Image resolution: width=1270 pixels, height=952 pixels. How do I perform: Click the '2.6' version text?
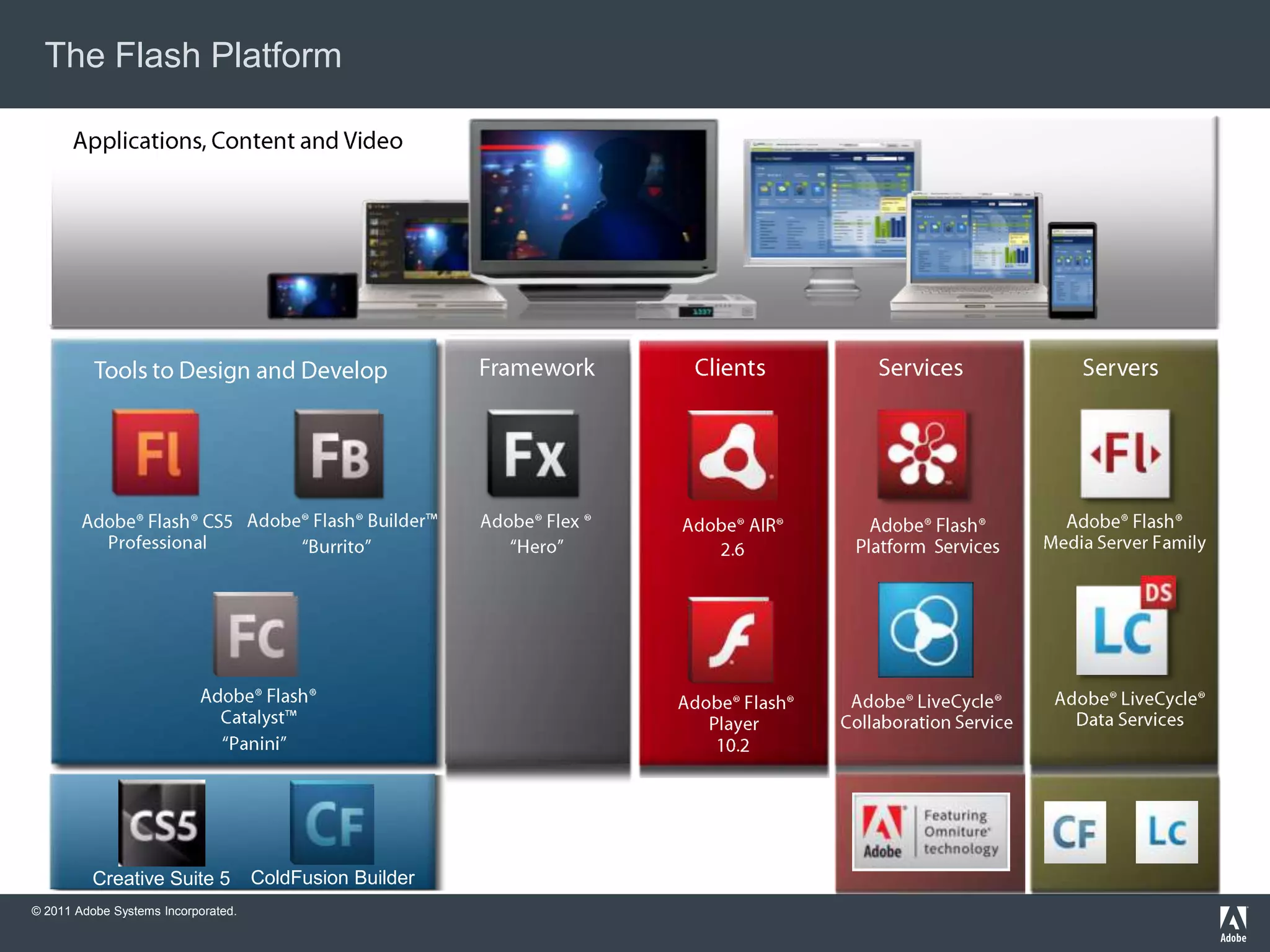[732, 550]
